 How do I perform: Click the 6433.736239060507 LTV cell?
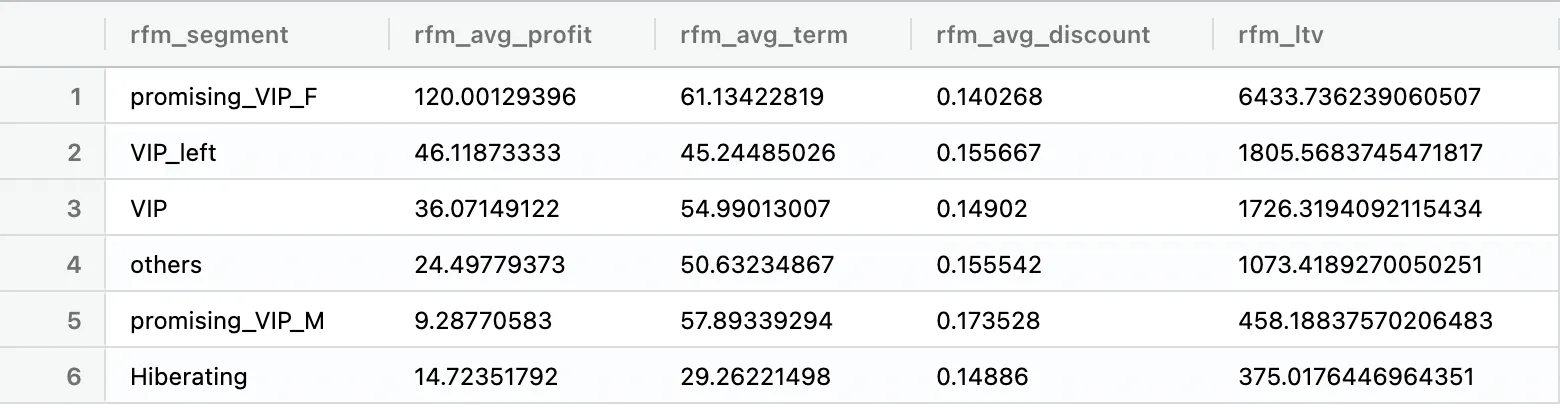(x=1359, y=97)
